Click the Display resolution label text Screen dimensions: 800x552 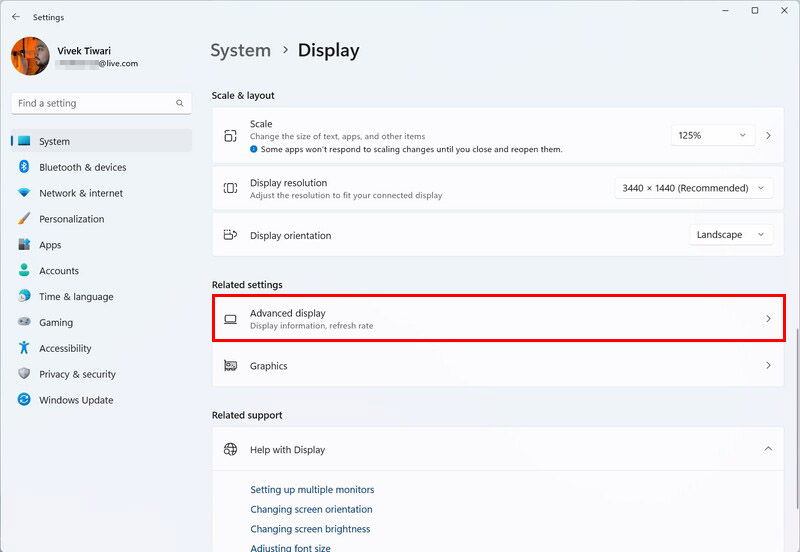pos(288,183)
